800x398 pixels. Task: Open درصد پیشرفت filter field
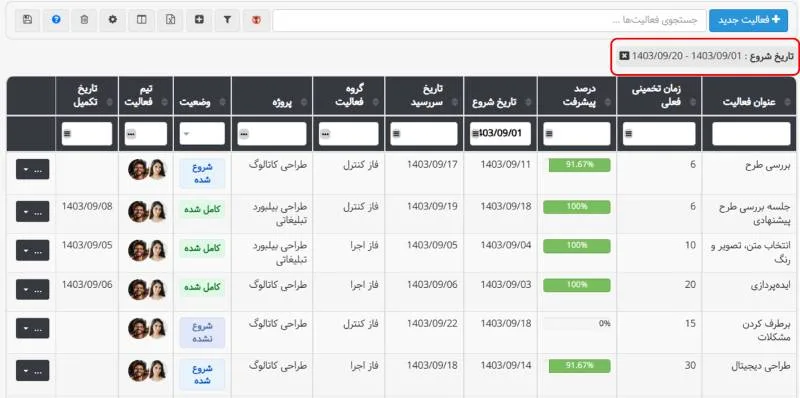point(577,134)
